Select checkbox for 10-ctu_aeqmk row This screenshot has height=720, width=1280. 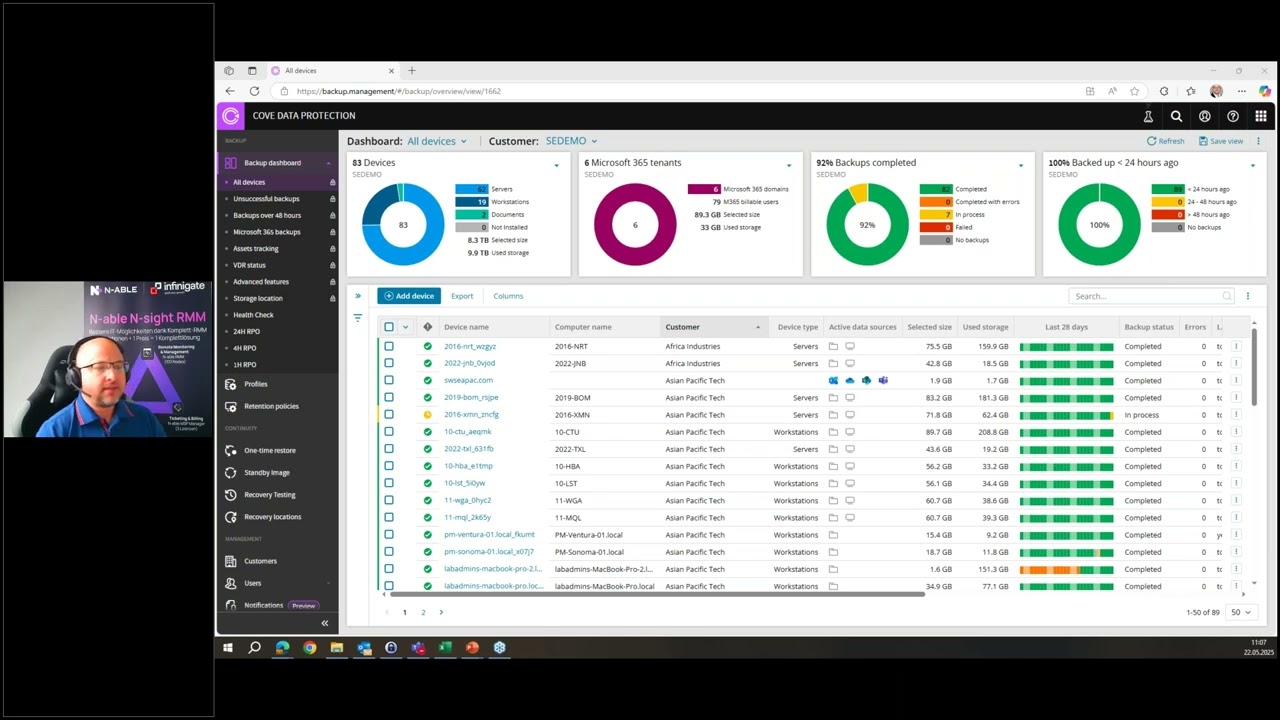(x=389, y=432)
